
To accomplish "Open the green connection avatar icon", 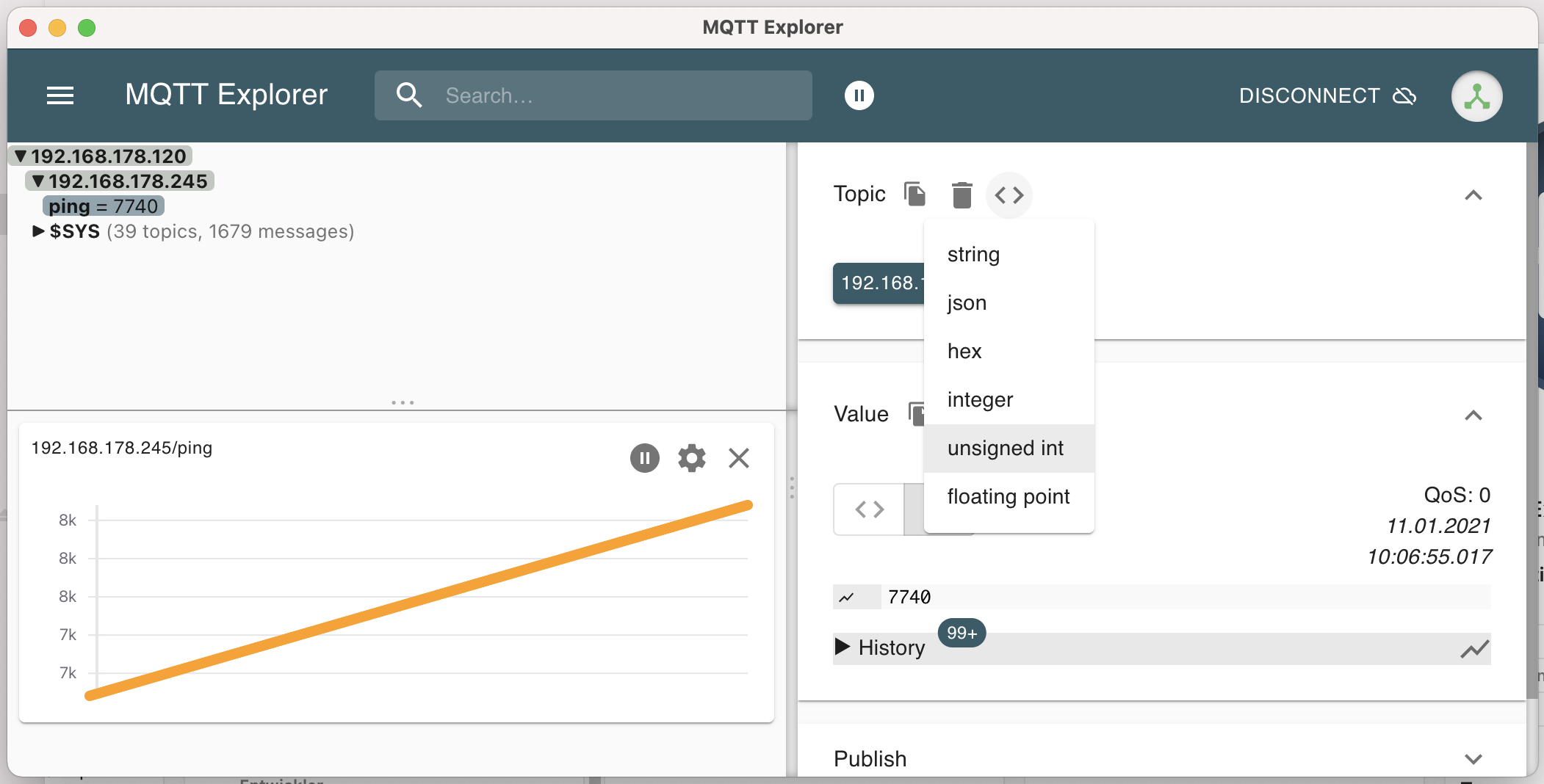I will pyautogui.click(x=1476, y=95).
